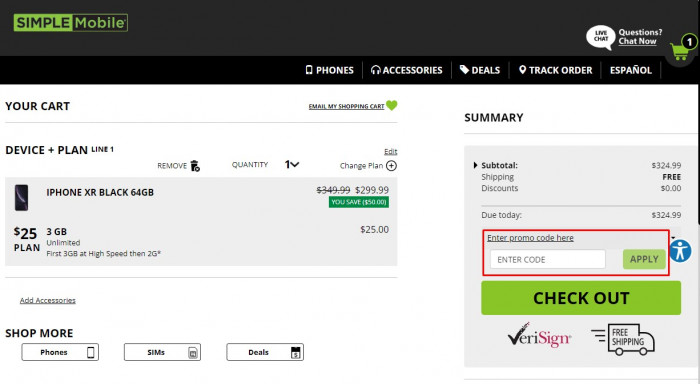Screen dimensions: 700x384
Task: Click the Check Out button
Action: (581, 298)
